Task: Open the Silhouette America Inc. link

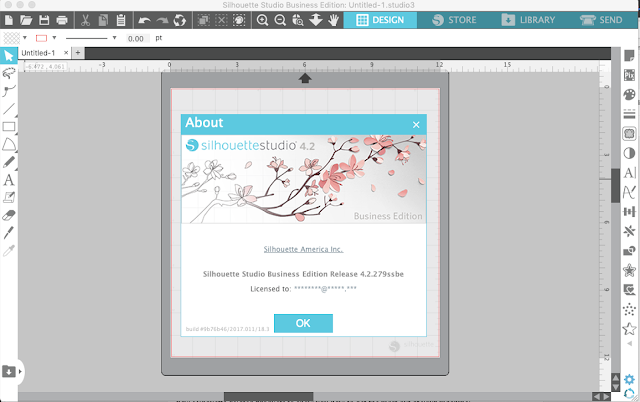Action: coord(303,249)
